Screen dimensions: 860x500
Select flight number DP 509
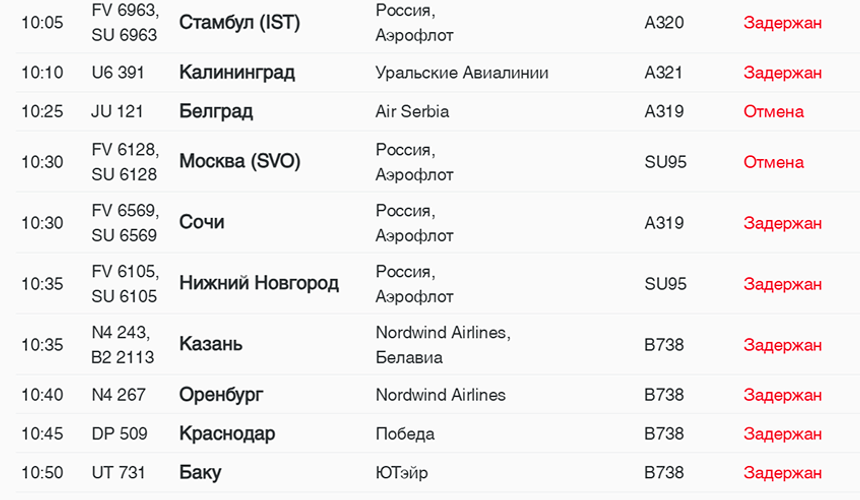coord(119,434)
